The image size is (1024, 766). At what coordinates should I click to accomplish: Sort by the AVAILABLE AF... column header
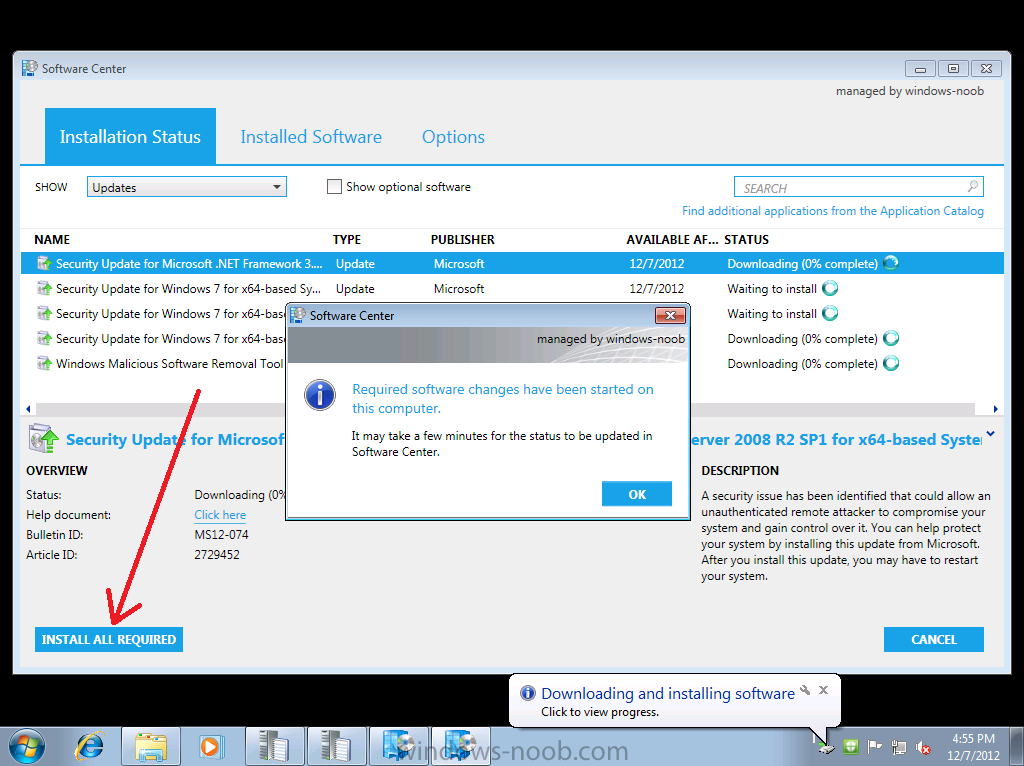tap(672, 240)
